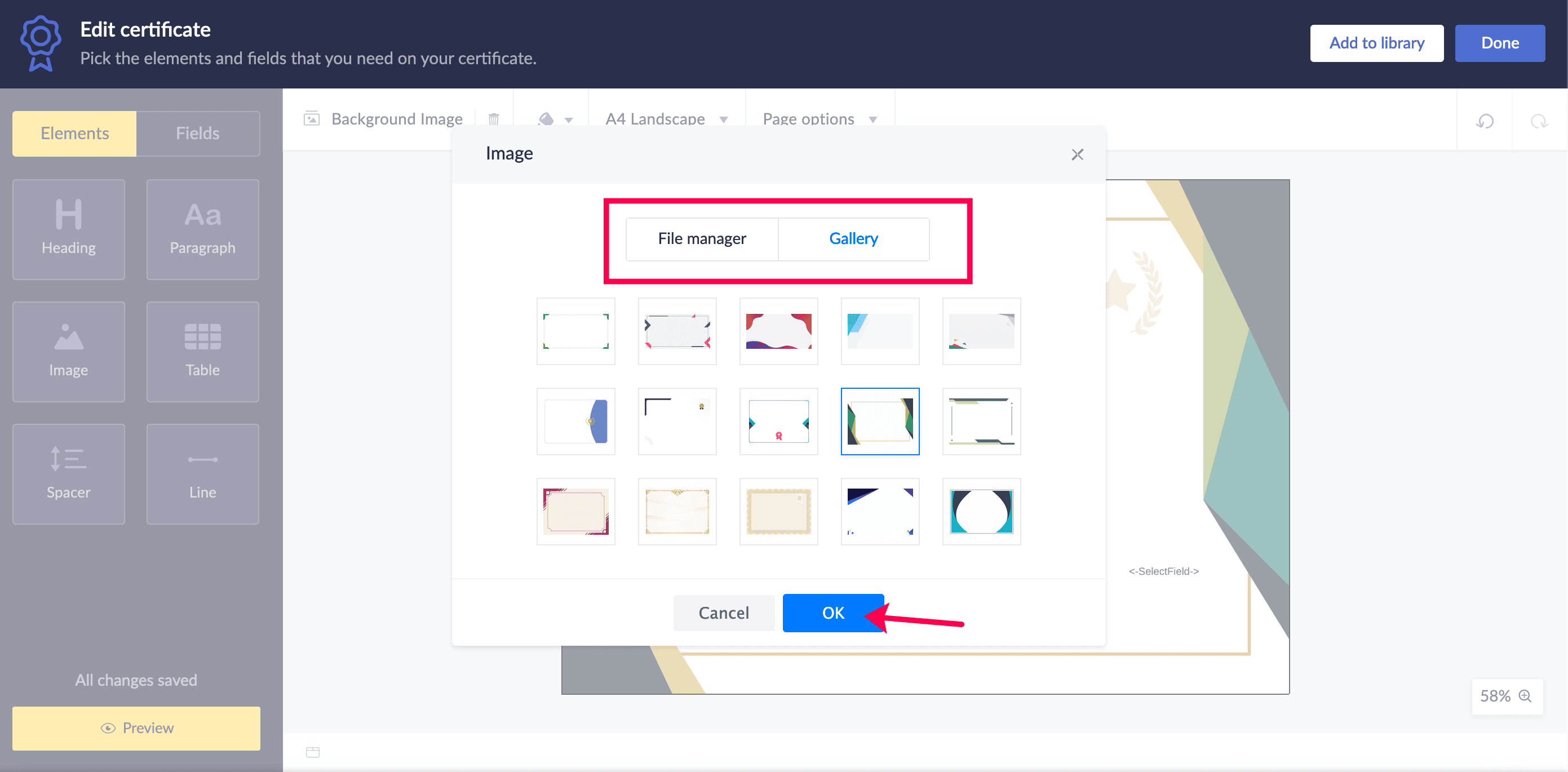The width and height of the screenshot is (1568, 772).
Task: Choose the selected green and beige geometric background
Action: [880, 422]
